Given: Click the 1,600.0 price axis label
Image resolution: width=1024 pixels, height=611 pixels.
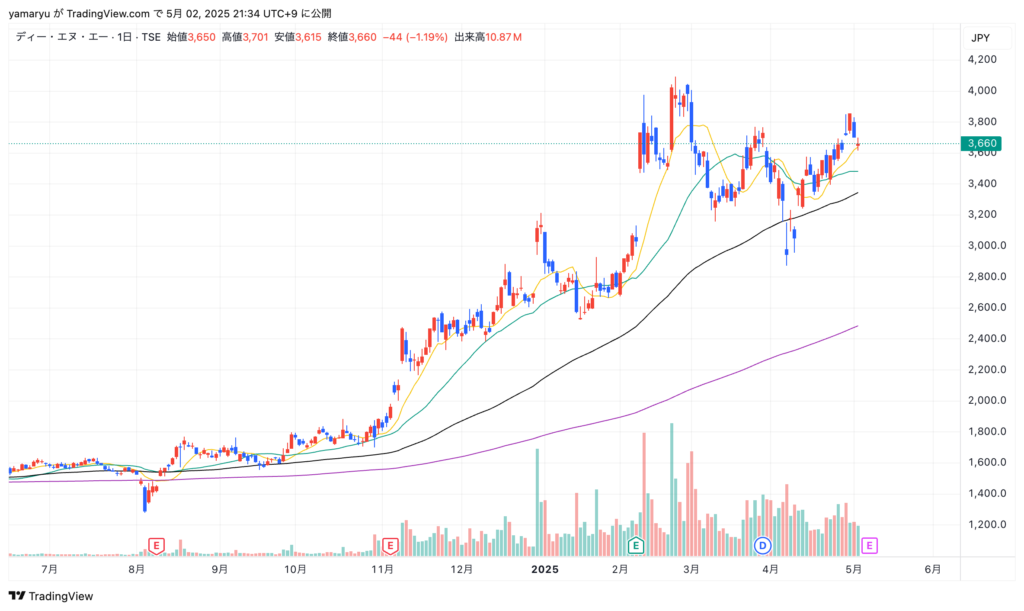Looking at the screenshot, I should (x=986, y=462).
